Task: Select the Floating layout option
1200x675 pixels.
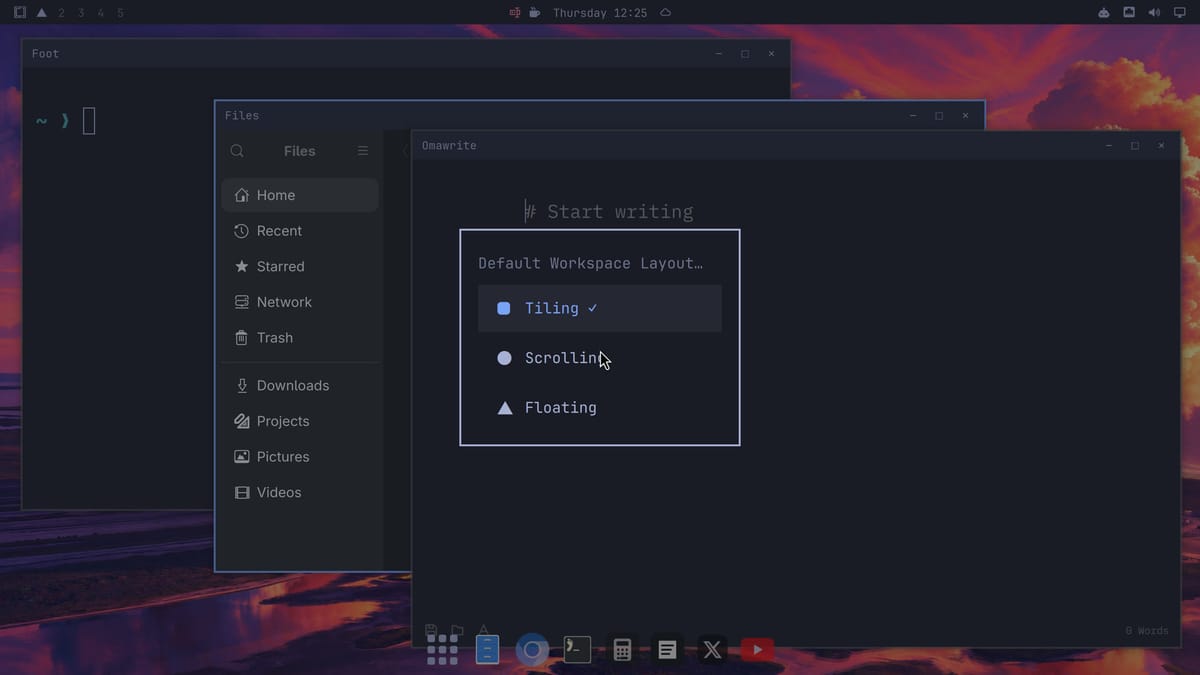Action: point(600,408)
